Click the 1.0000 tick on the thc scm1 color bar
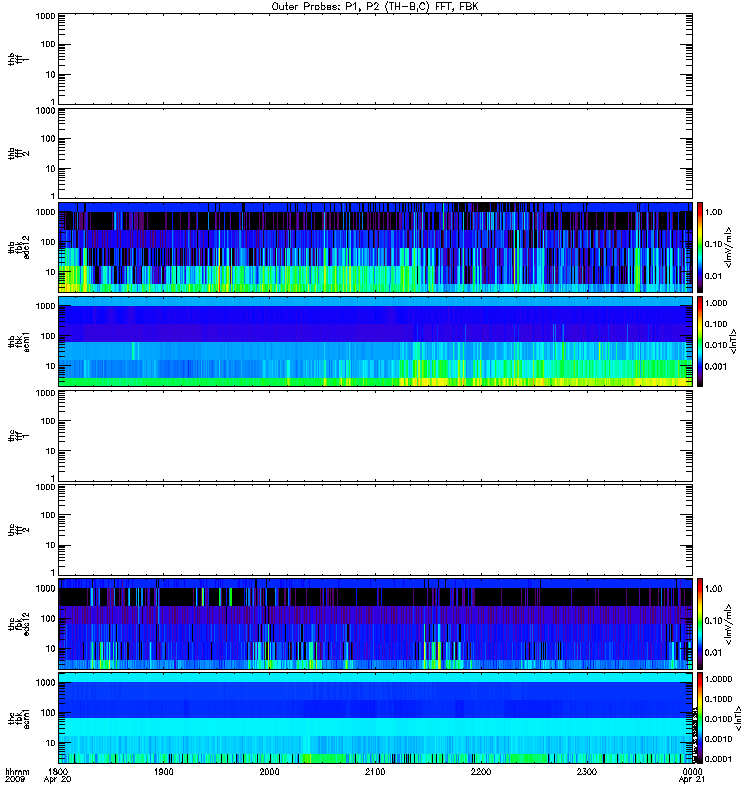 coord(718,679)
